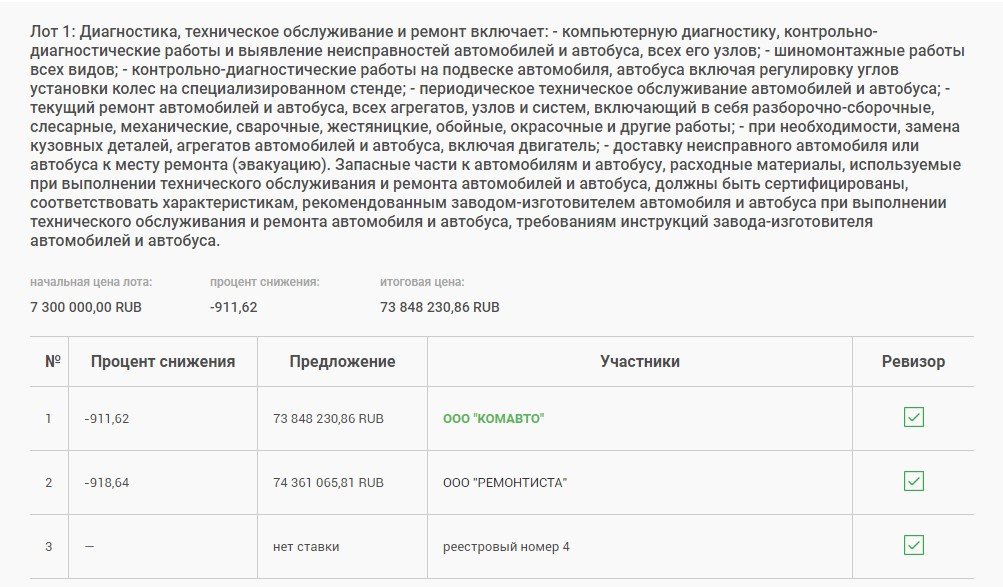This screenshot has height=587, width=1003.
Task: Click the 7 300 000,00 RUB starting price
Action: (86, 307)
